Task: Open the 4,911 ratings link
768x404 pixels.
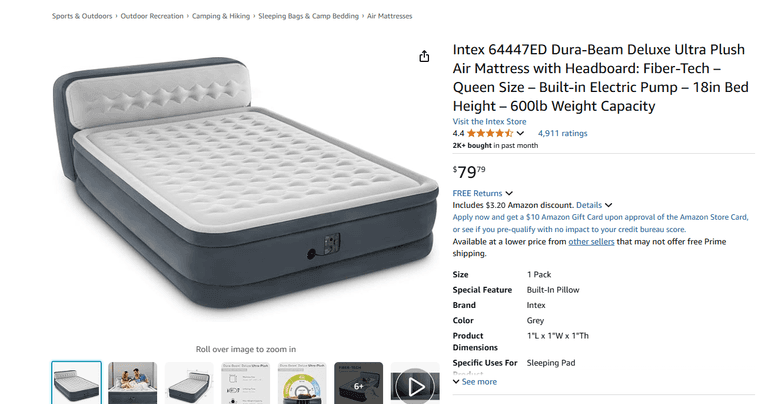Action: pos(562,133)
